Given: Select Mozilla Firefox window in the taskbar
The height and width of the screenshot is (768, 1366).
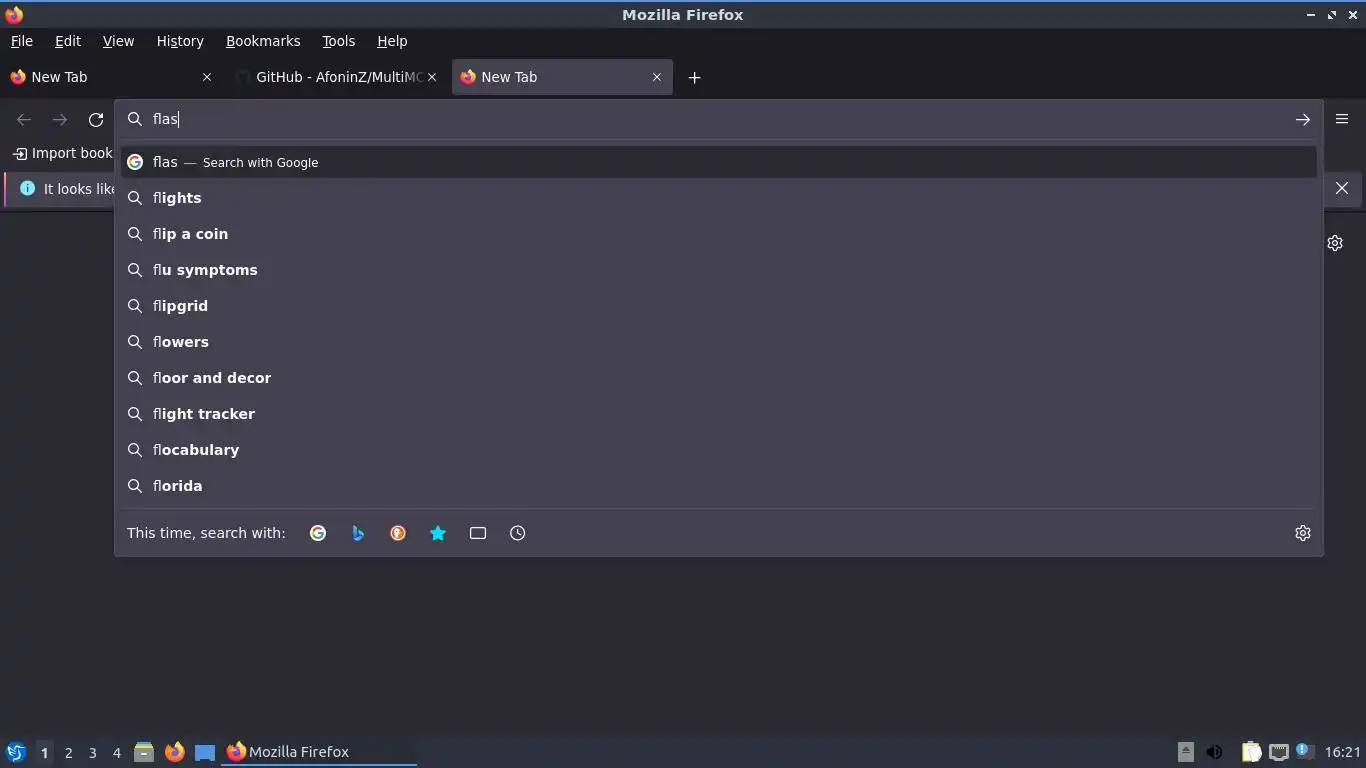Looking at the screenshot, I should point(319,752).
